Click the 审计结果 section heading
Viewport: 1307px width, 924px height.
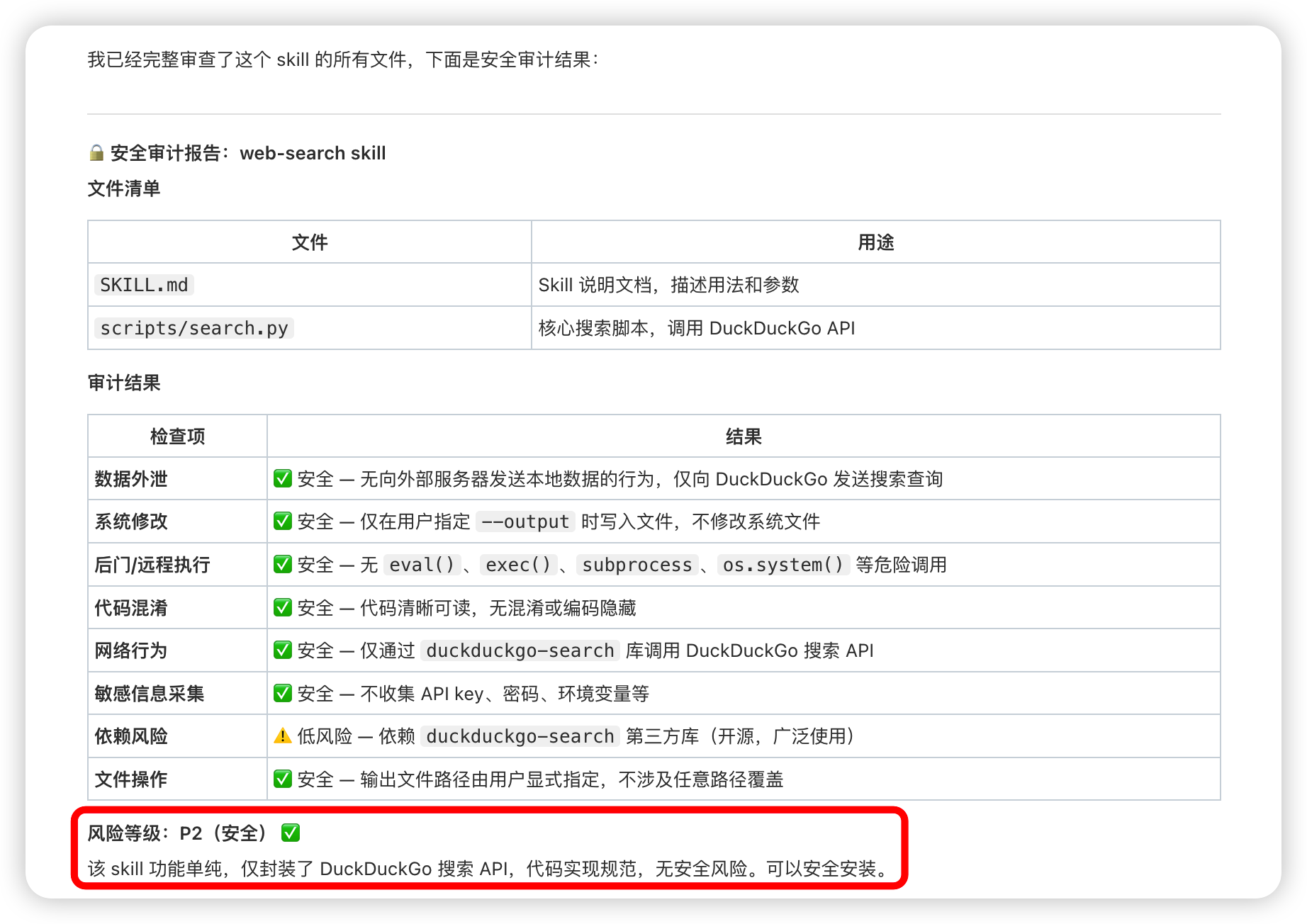click(124, 383)
